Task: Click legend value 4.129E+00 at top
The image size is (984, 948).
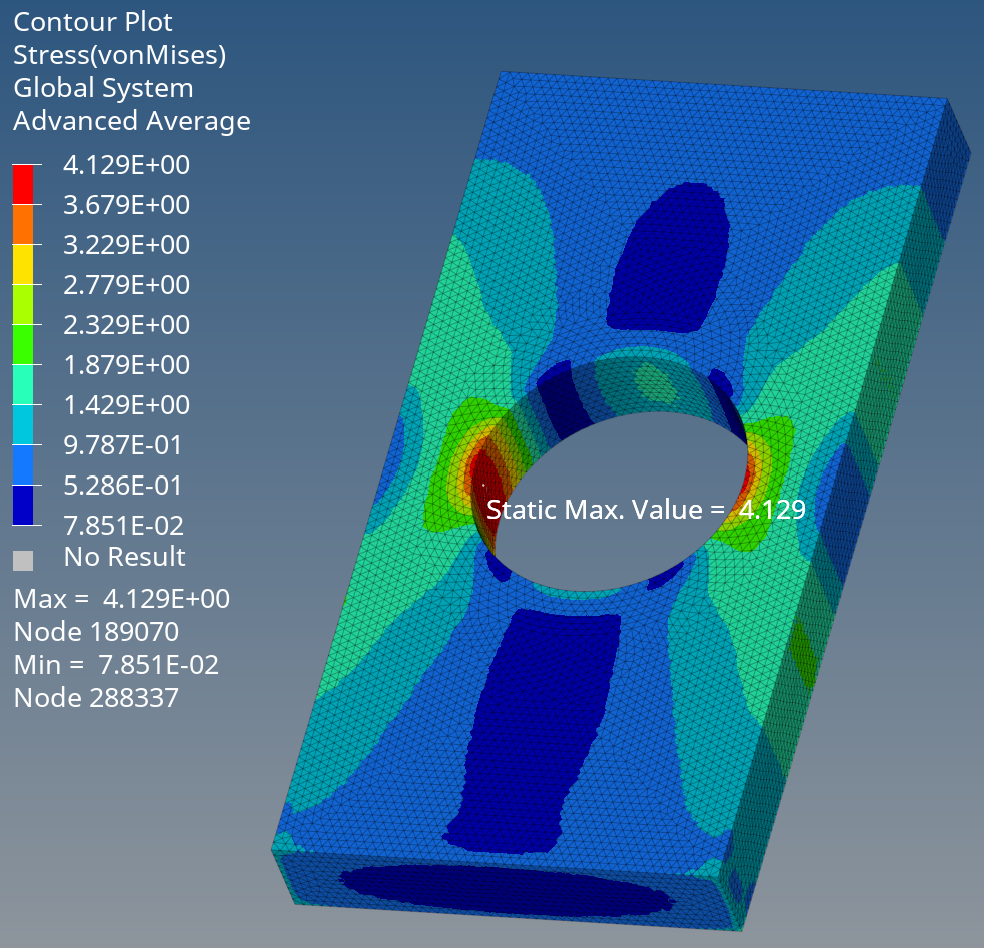Action: tap(126, 165)
